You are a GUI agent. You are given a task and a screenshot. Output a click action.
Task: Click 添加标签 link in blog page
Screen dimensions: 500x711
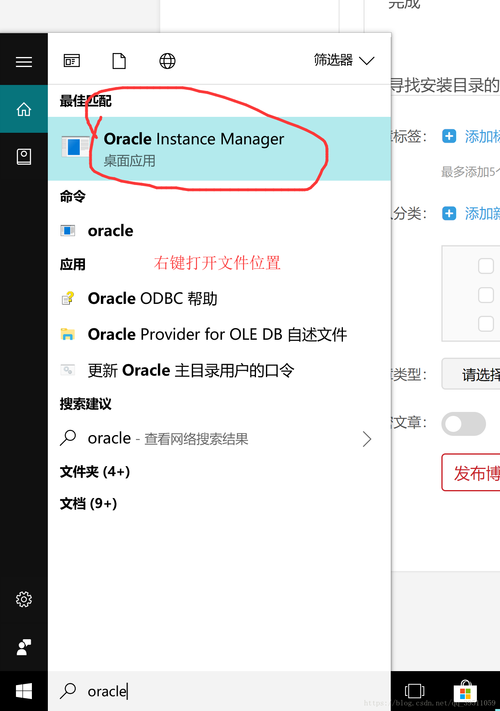[482, 136]
